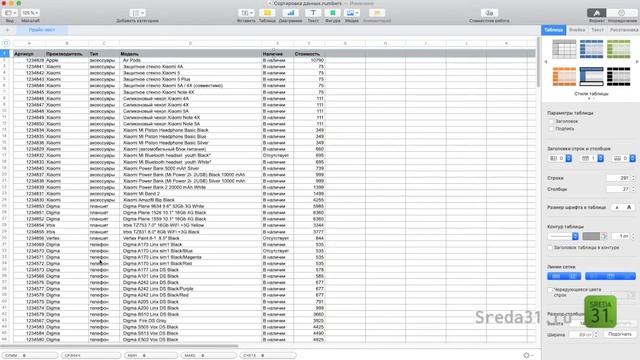Viewport: 640px width, 360px height.
Task: Switch to the Текст inspector tab
Action: (597, 30)
